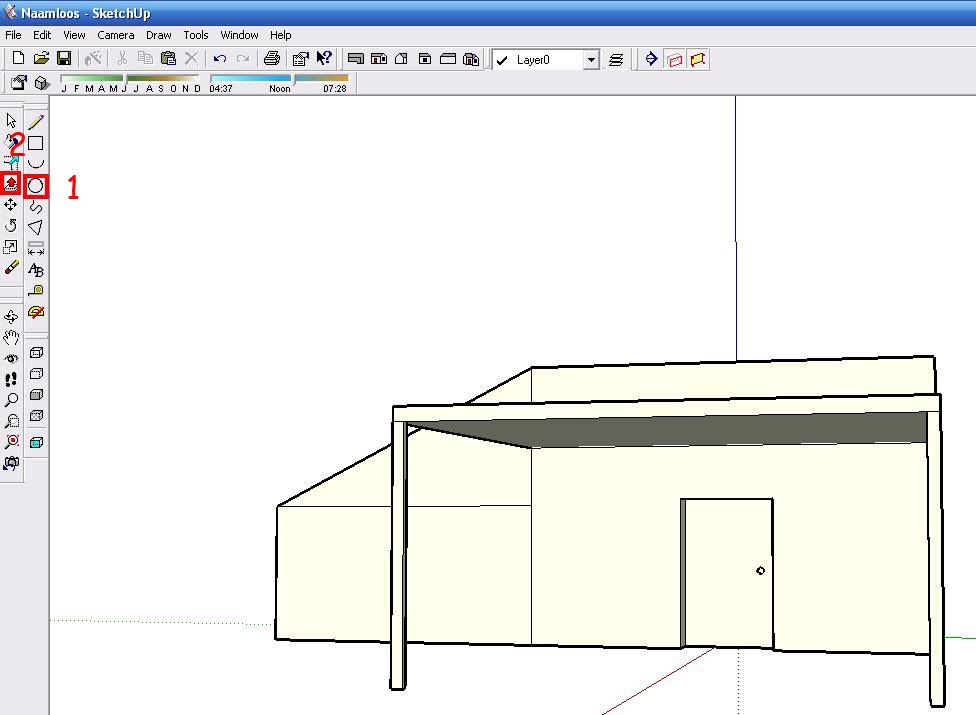The image size is (976, 715).
Task: Expand the Layer0 layer dropdown
Action: (591, 60)
